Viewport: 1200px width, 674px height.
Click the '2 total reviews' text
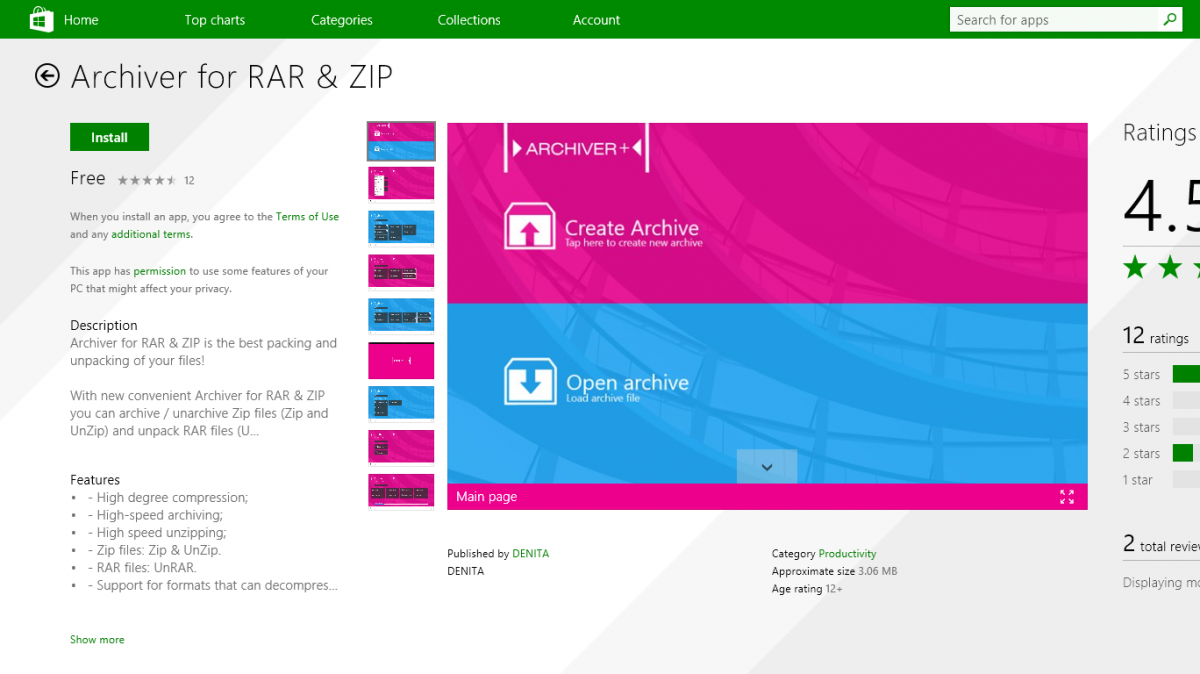pos(1161,545)
